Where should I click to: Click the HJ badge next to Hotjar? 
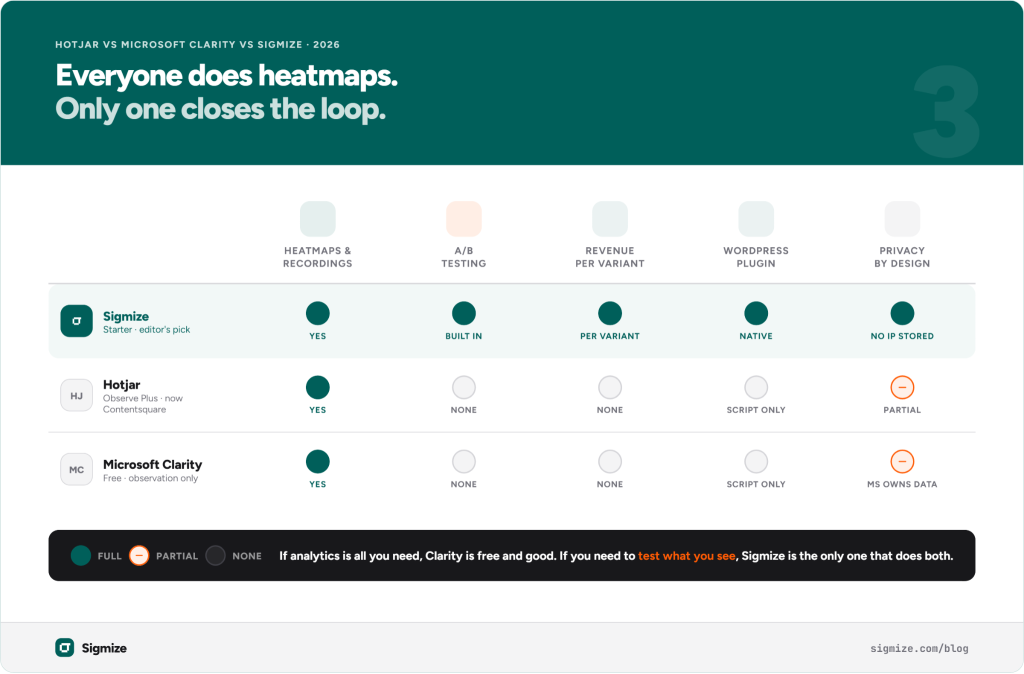point(76,396)
